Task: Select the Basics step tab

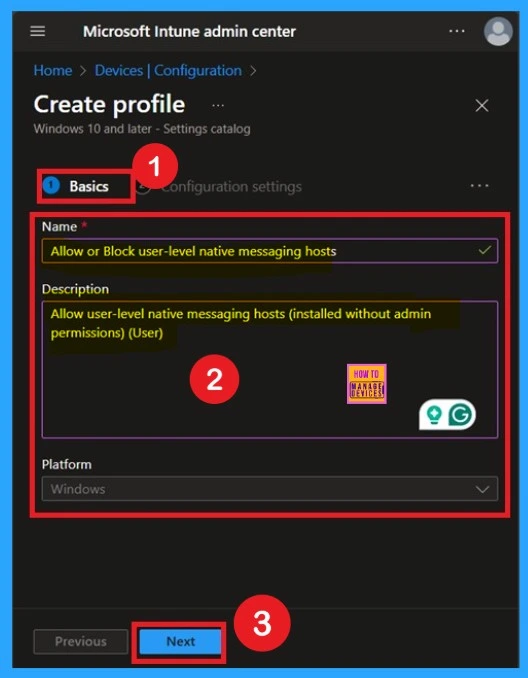Action: pos(76,186)
